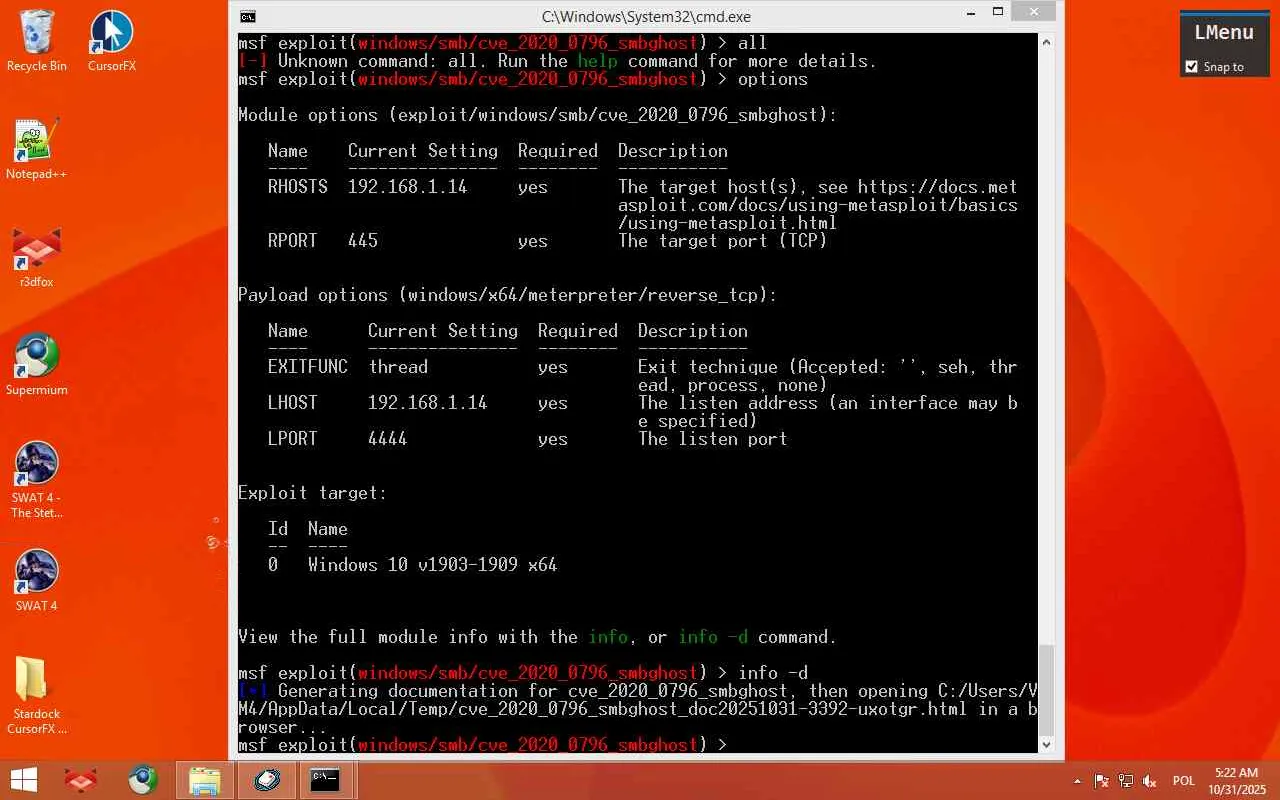Click The target port (TCP) description
This screenshot has width=1280, height=800.
723,241
